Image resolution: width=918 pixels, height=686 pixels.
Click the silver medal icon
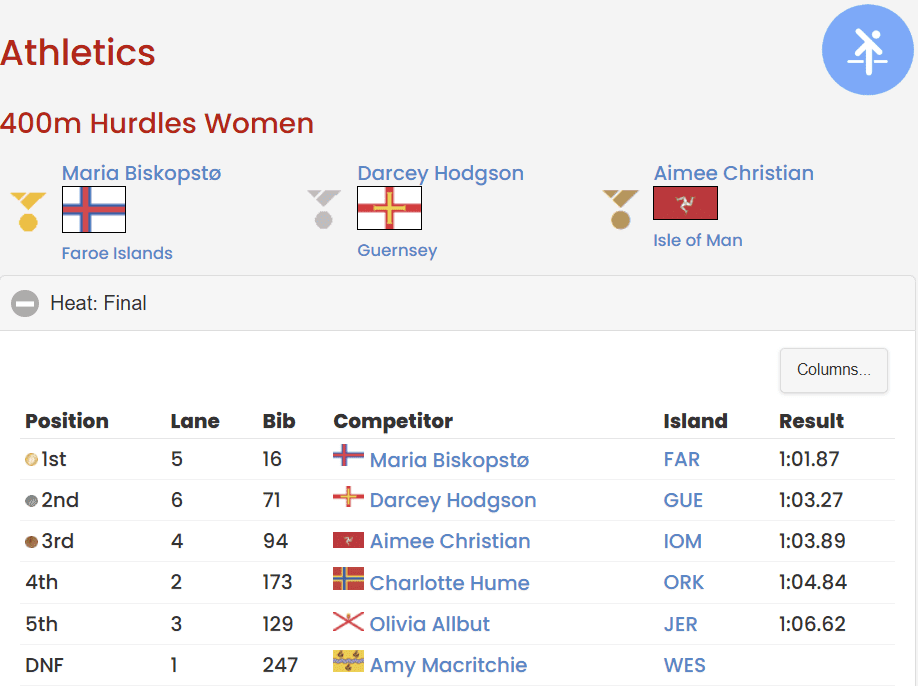[323, 209]
